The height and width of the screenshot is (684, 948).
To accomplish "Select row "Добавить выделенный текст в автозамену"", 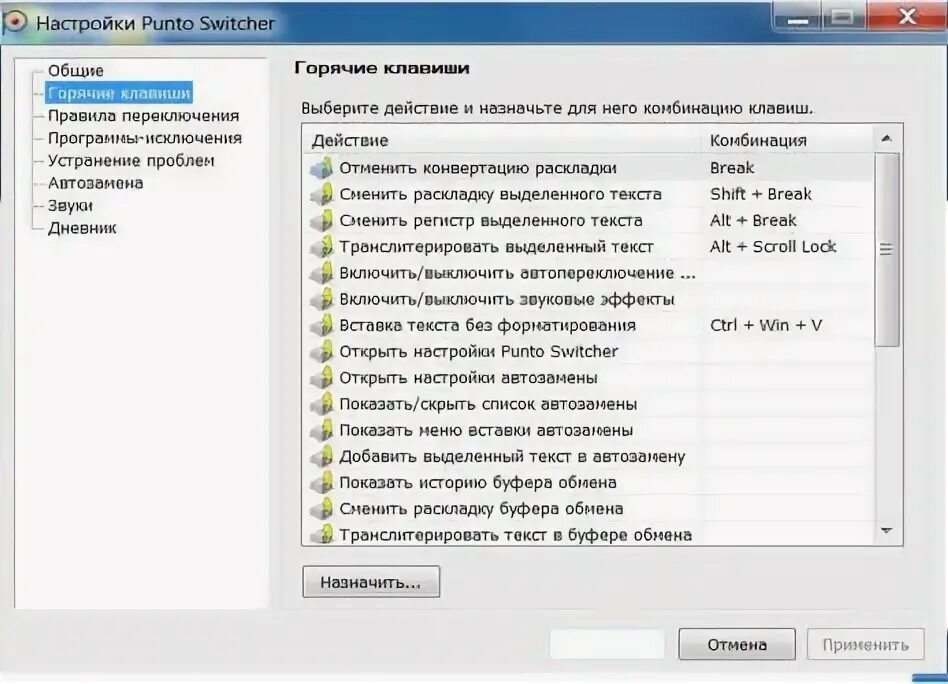I will click(x=589, y=457).
